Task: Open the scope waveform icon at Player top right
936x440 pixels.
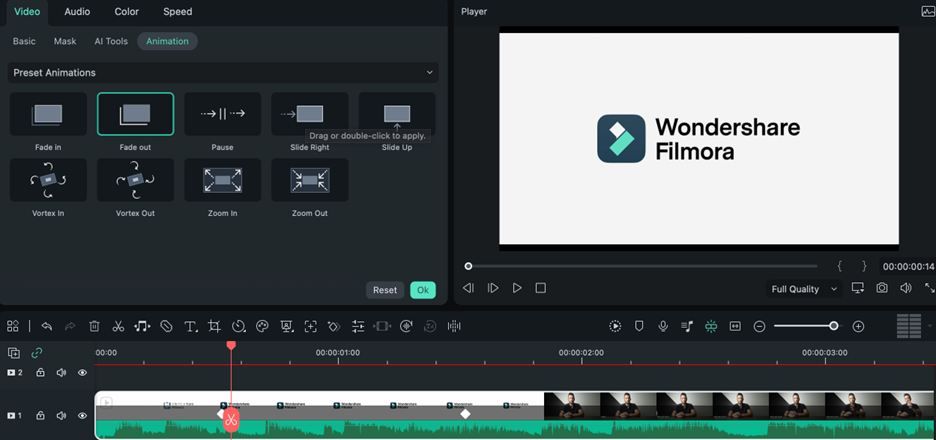Action: pos(928,11)
